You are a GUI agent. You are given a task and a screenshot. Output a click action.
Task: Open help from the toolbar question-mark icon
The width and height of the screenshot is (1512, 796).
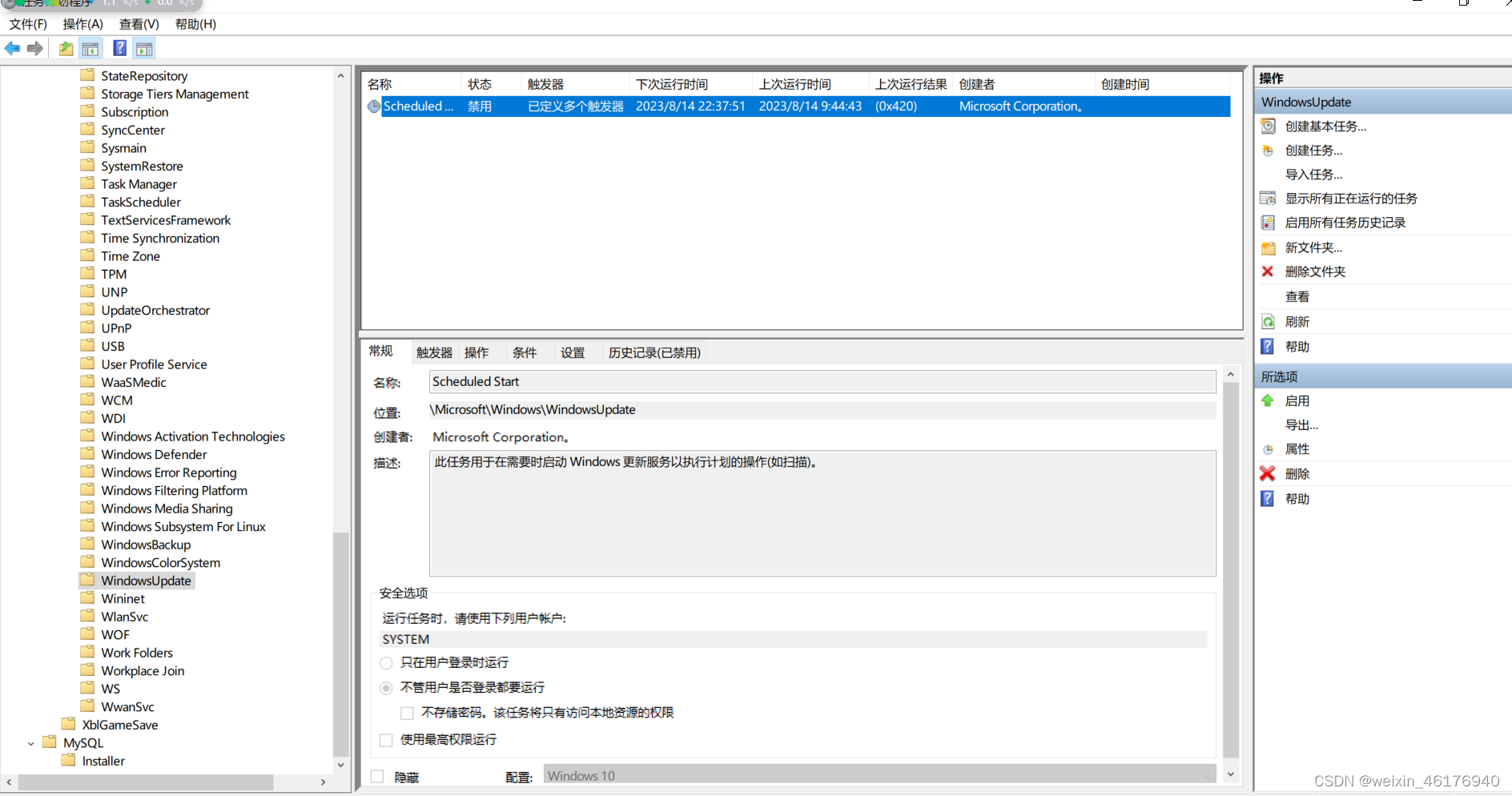click(x=119, y=49)
